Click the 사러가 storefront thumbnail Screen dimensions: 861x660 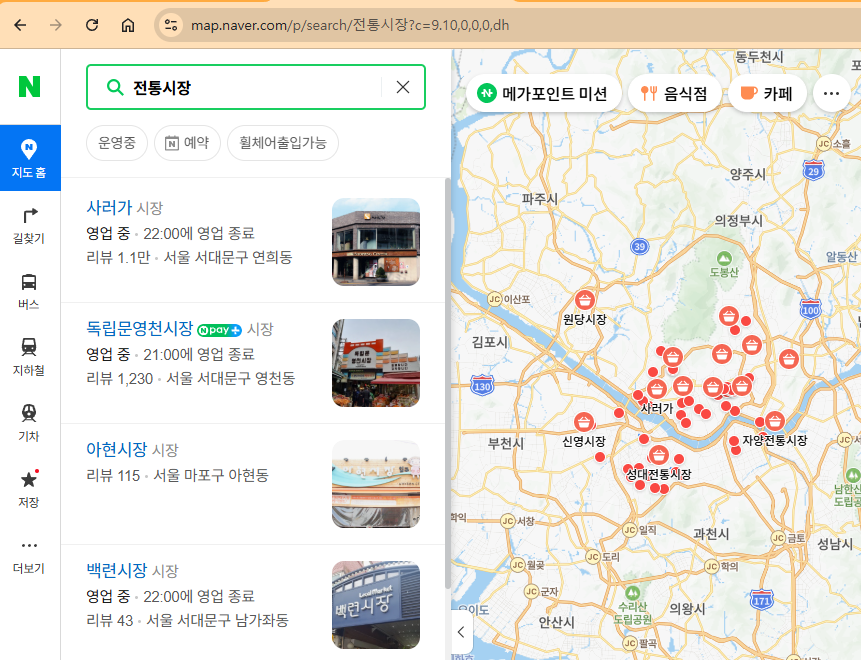click(376, 242)
